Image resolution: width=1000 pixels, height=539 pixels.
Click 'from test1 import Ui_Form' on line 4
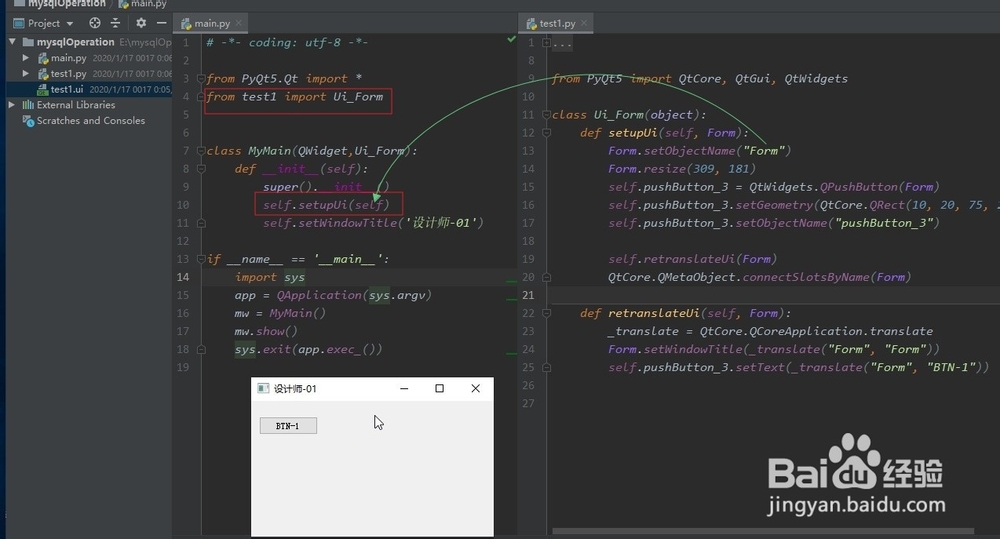295,97
